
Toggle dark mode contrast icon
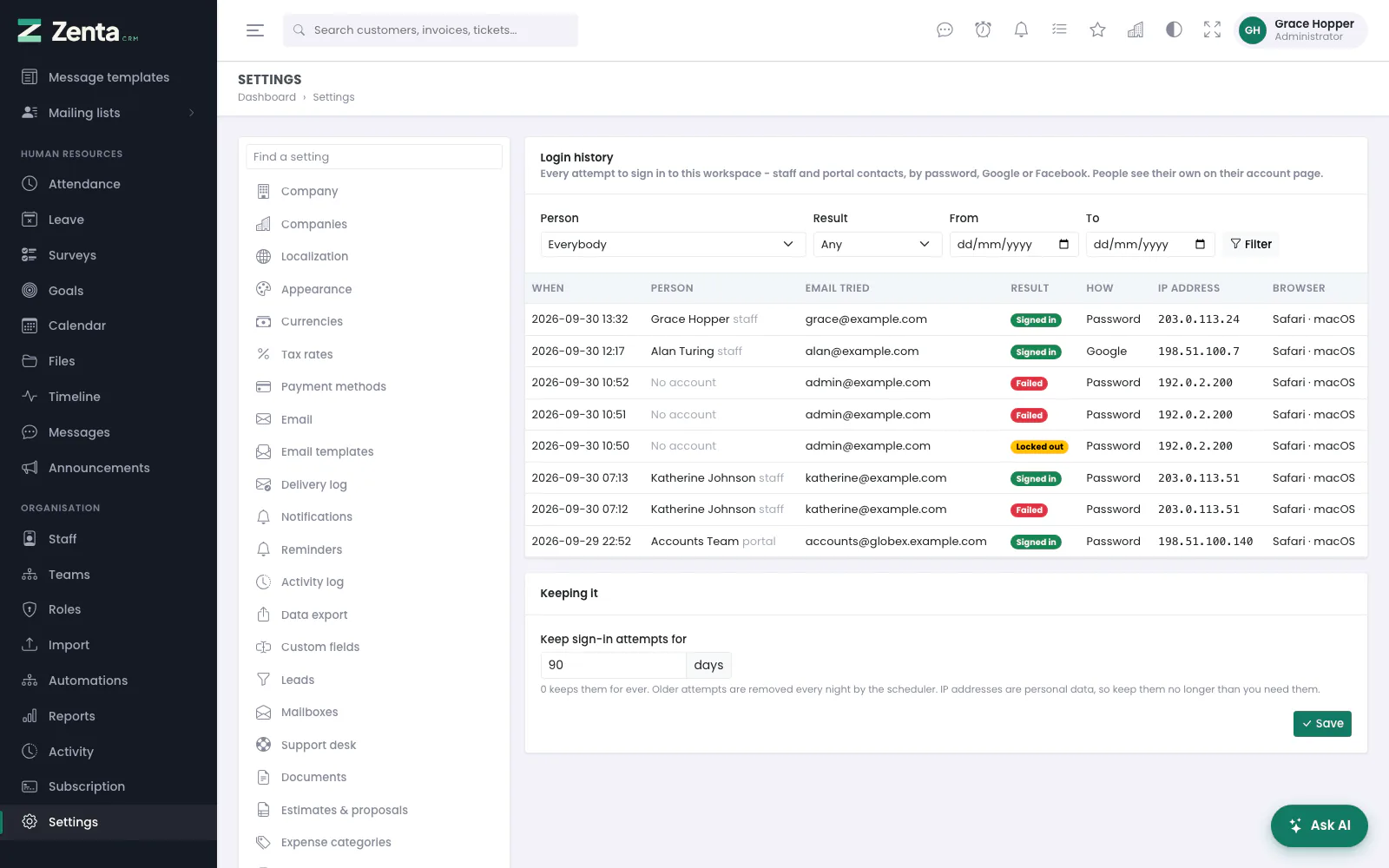1174,30
